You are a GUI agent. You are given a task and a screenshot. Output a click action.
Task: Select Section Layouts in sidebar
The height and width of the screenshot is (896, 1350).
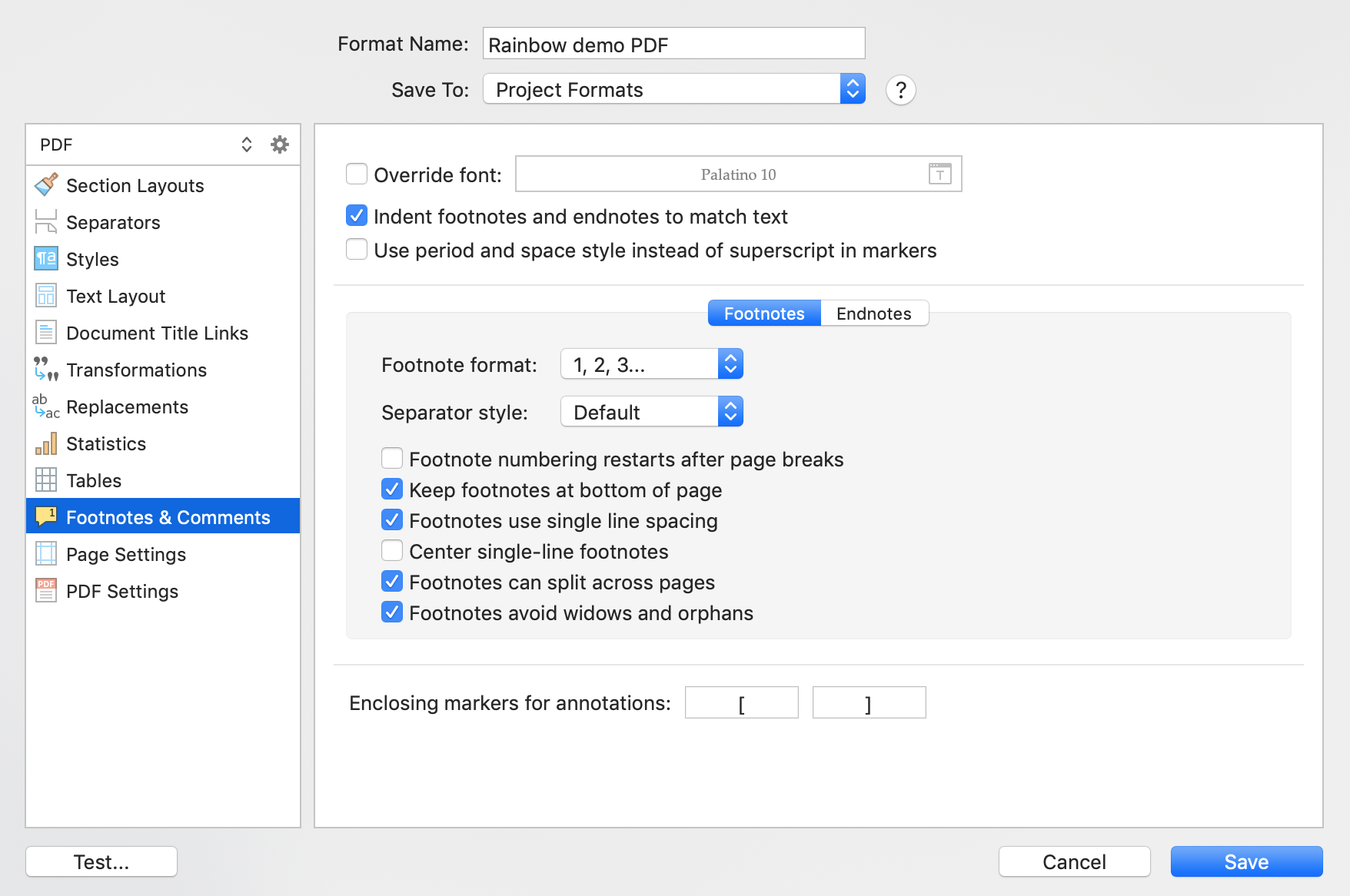[x=163, y=185]
